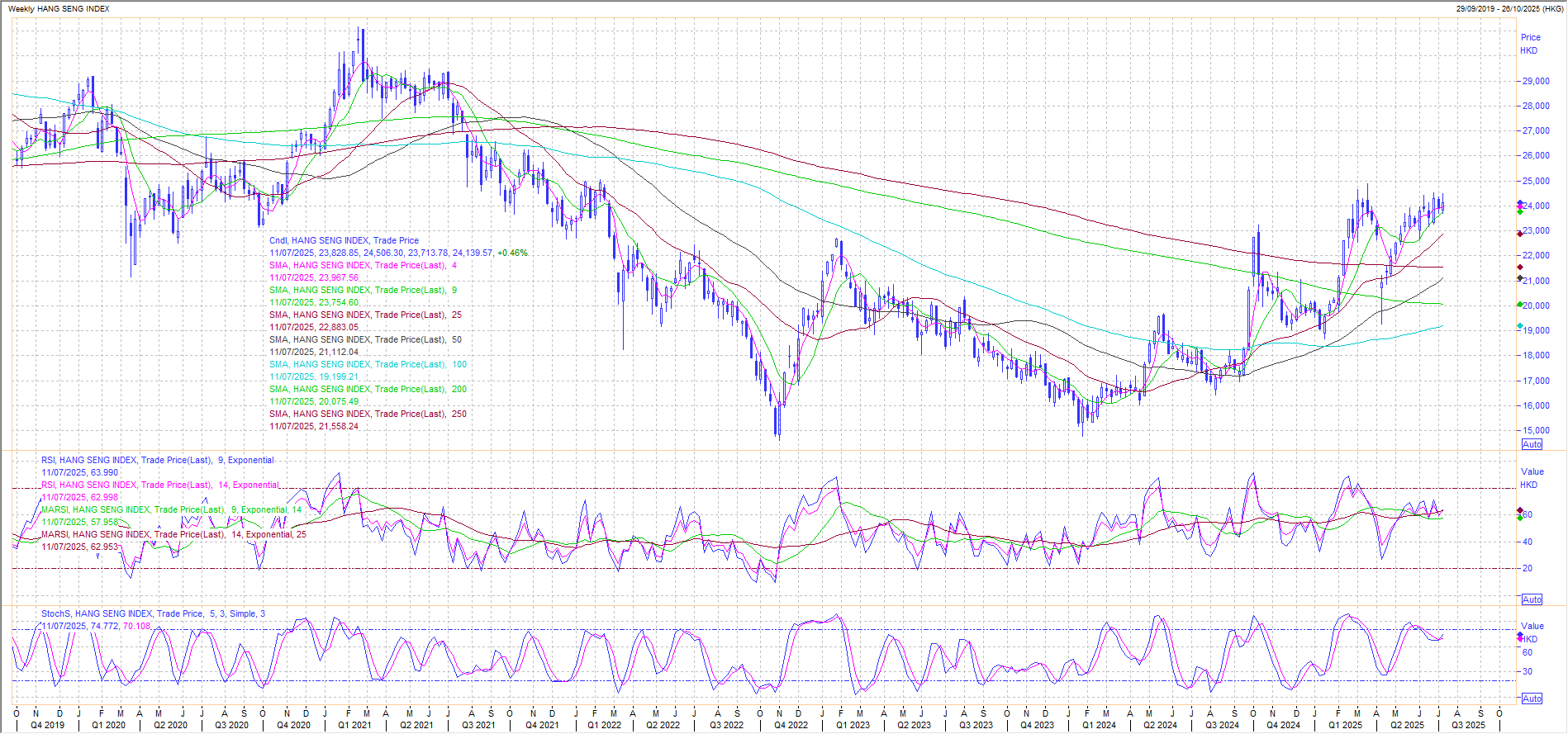Click the Q1 2025 quarter label
The width and height of the screenshot is (1568, 734).
(x=1345, y=726)
